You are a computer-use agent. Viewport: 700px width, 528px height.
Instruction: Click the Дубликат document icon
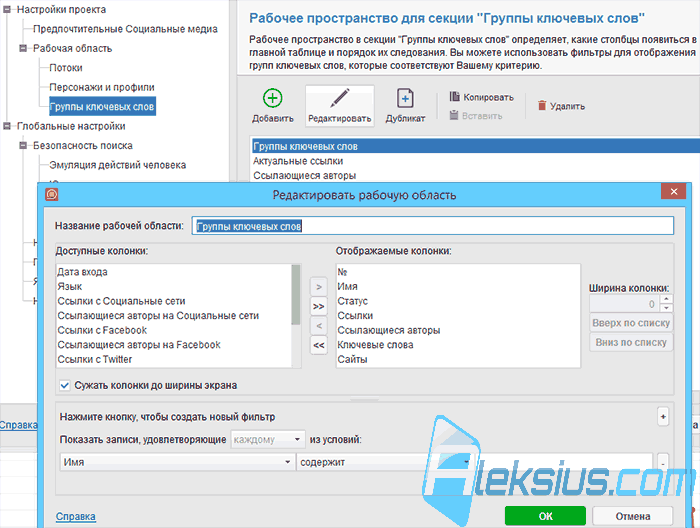coord(405,98)
